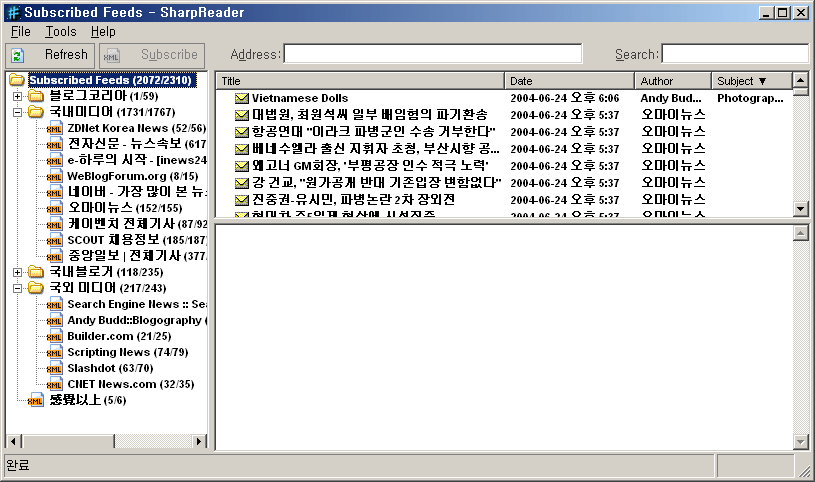Select the Subscribed Feeds root folder icon
Image resolution: width=815 pixels, height=482 pixels.
pos(17,80)
